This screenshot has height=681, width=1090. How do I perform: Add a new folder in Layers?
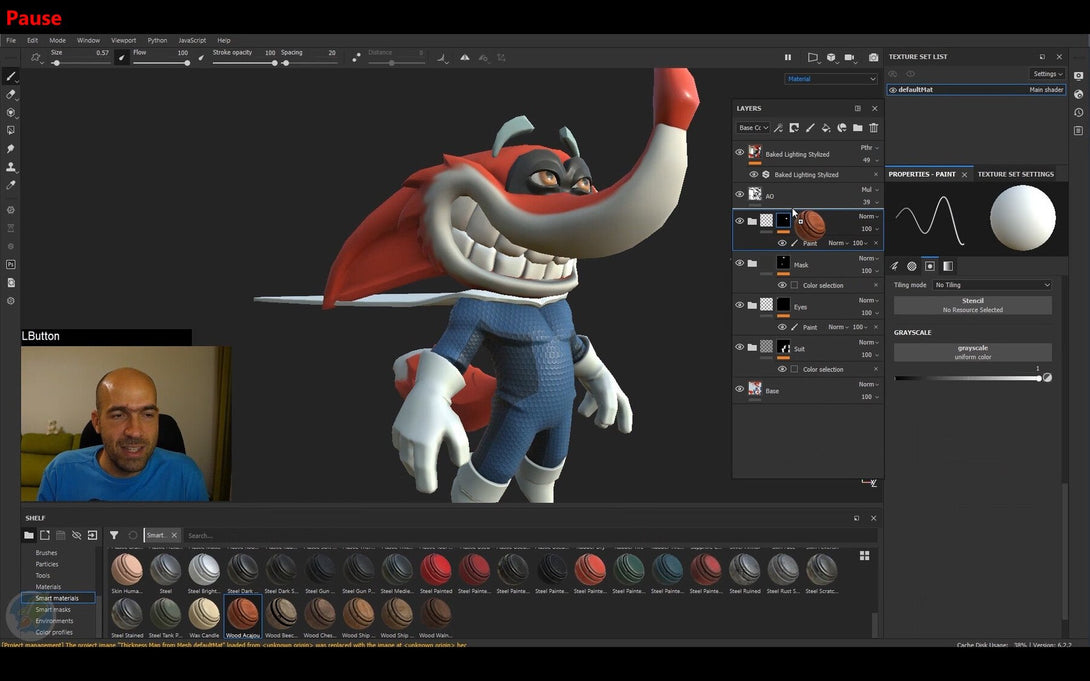coord(858,128)
